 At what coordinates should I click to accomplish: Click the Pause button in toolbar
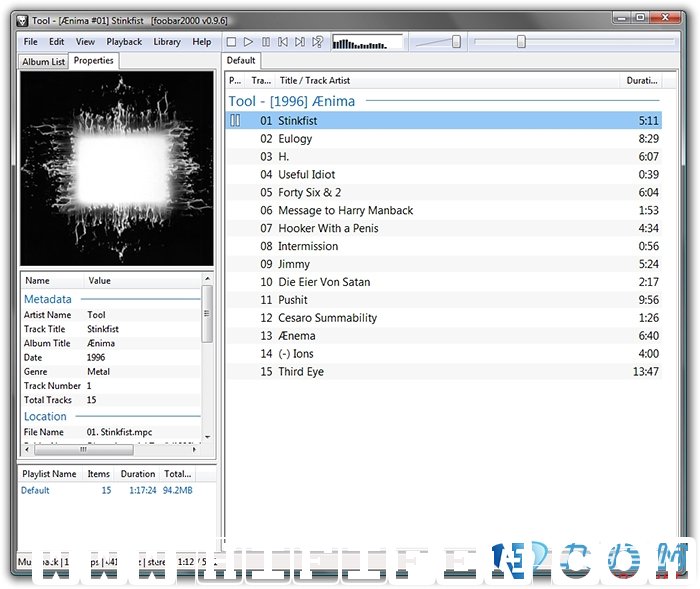pyautogui.click(x=266, y=42)
